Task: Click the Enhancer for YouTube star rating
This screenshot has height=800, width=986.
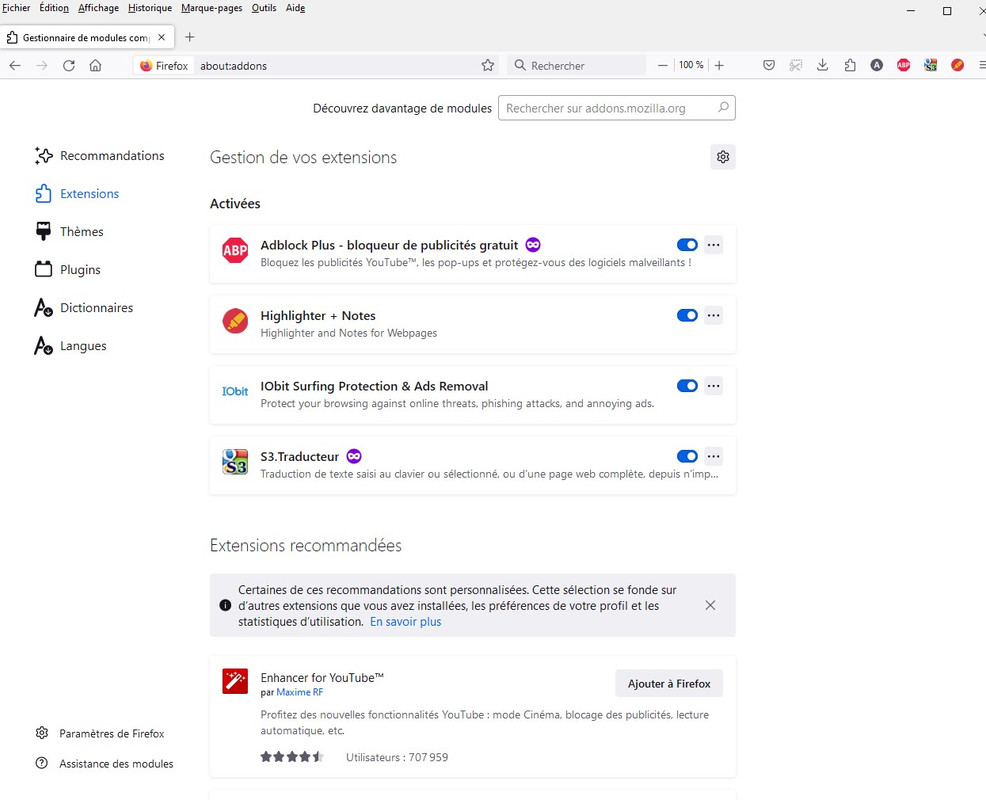Action: click(292, 757)
